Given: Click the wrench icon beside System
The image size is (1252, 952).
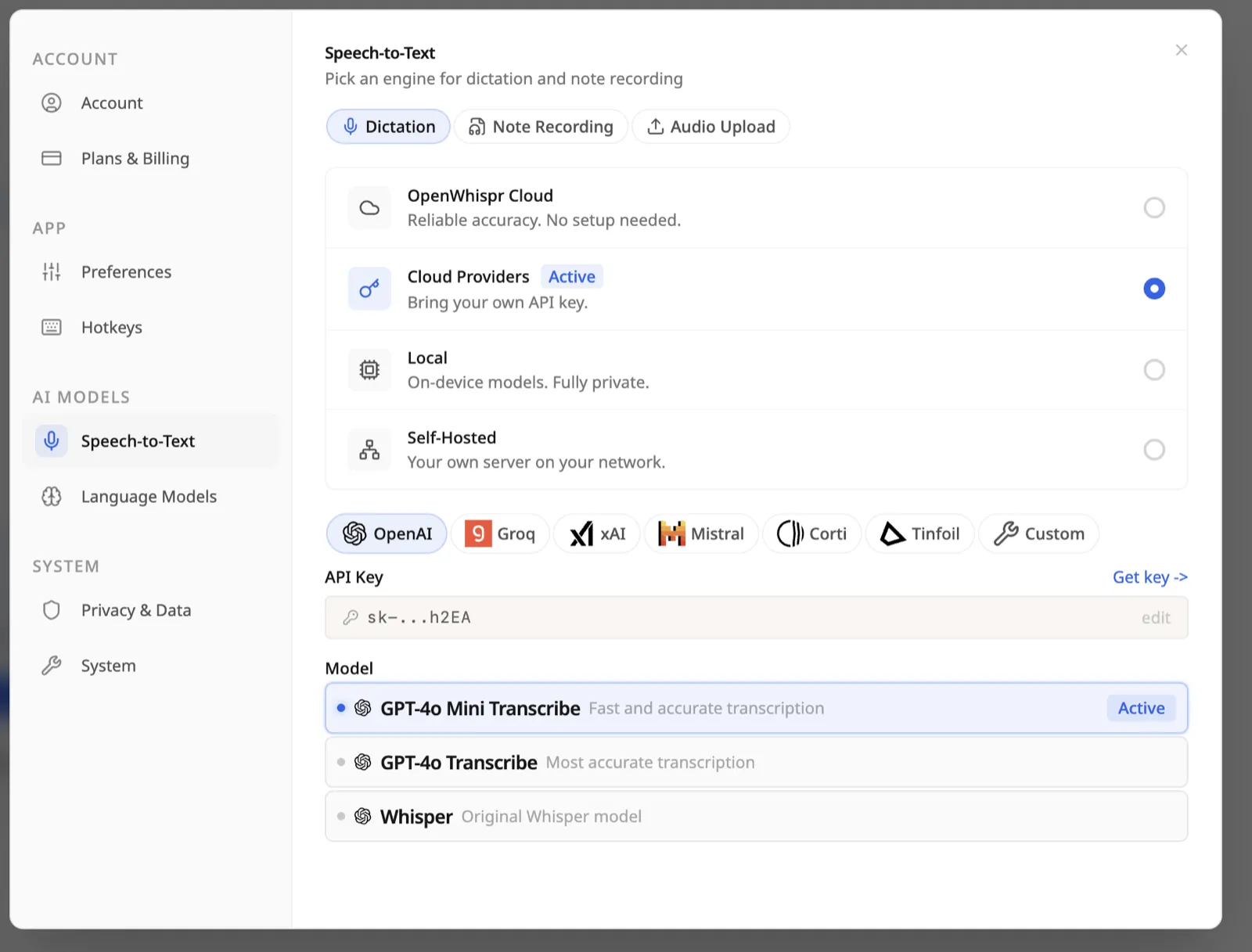Looking at the screenshot, I should pyautogui.click(x=52, y=666).
